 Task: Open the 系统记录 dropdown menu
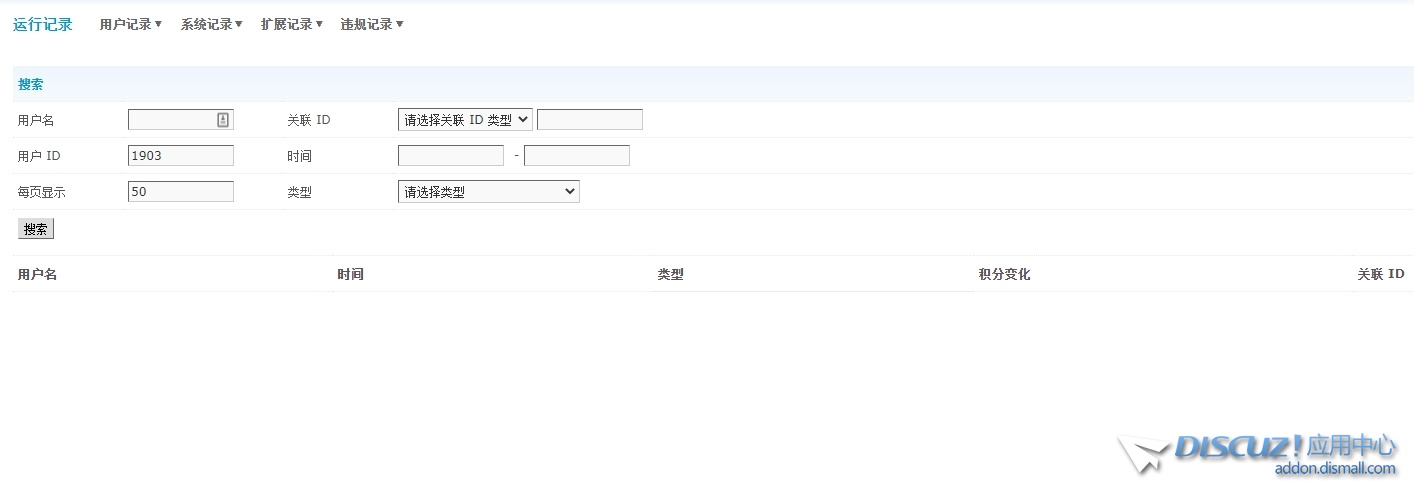tap(211, 25)
